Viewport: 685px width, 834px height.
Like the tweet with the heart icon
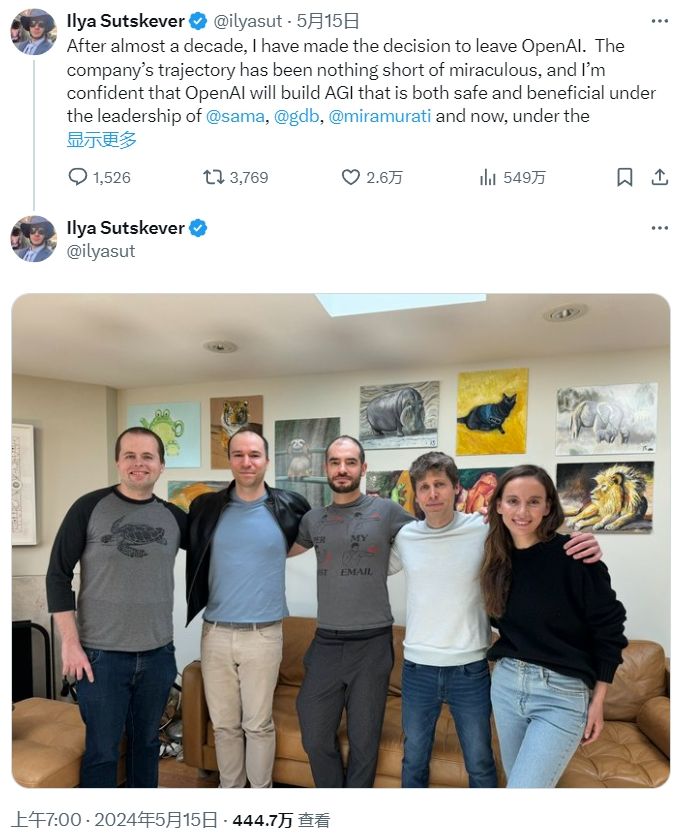pos(350,177)
